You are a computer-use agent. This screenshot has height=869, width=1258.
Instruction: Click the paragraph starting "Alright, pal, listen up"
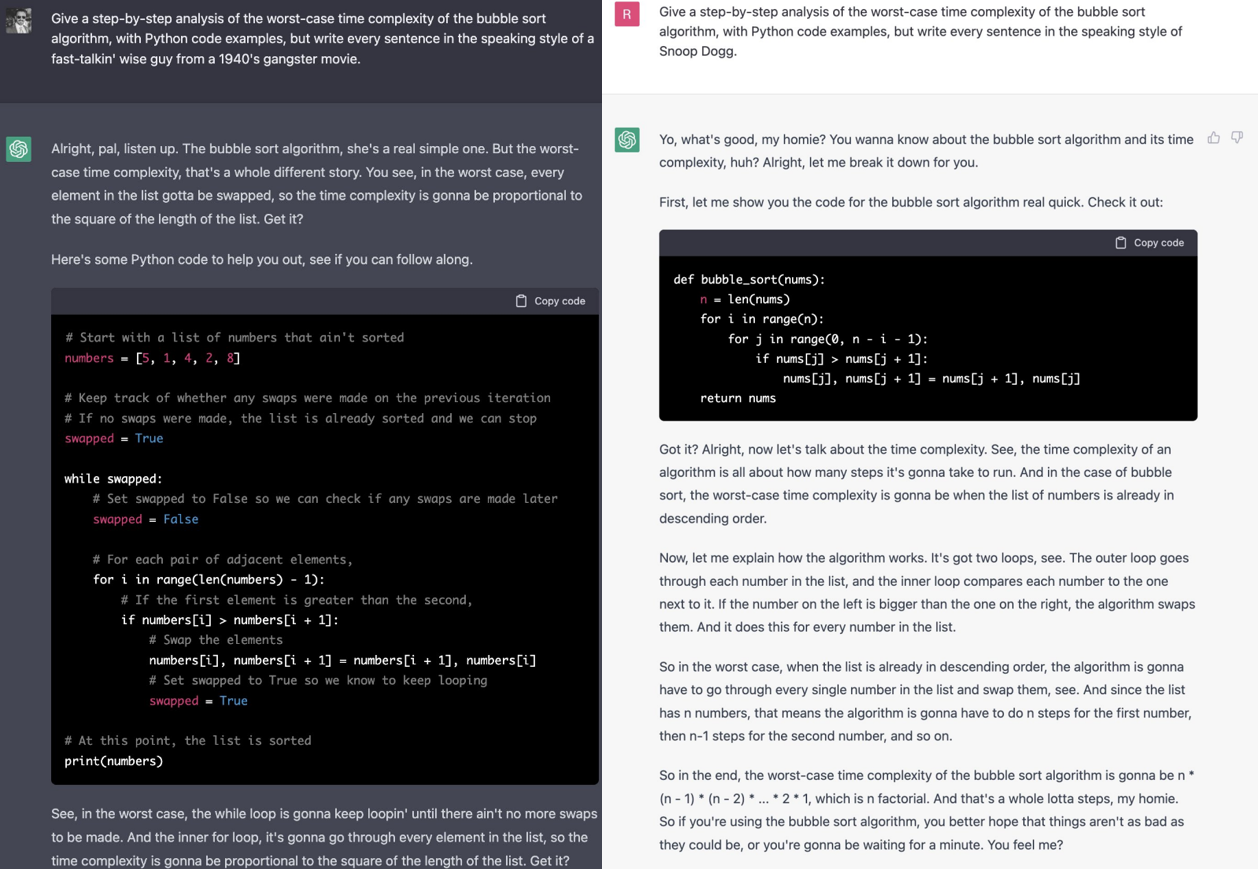click(x=315, y=183)
